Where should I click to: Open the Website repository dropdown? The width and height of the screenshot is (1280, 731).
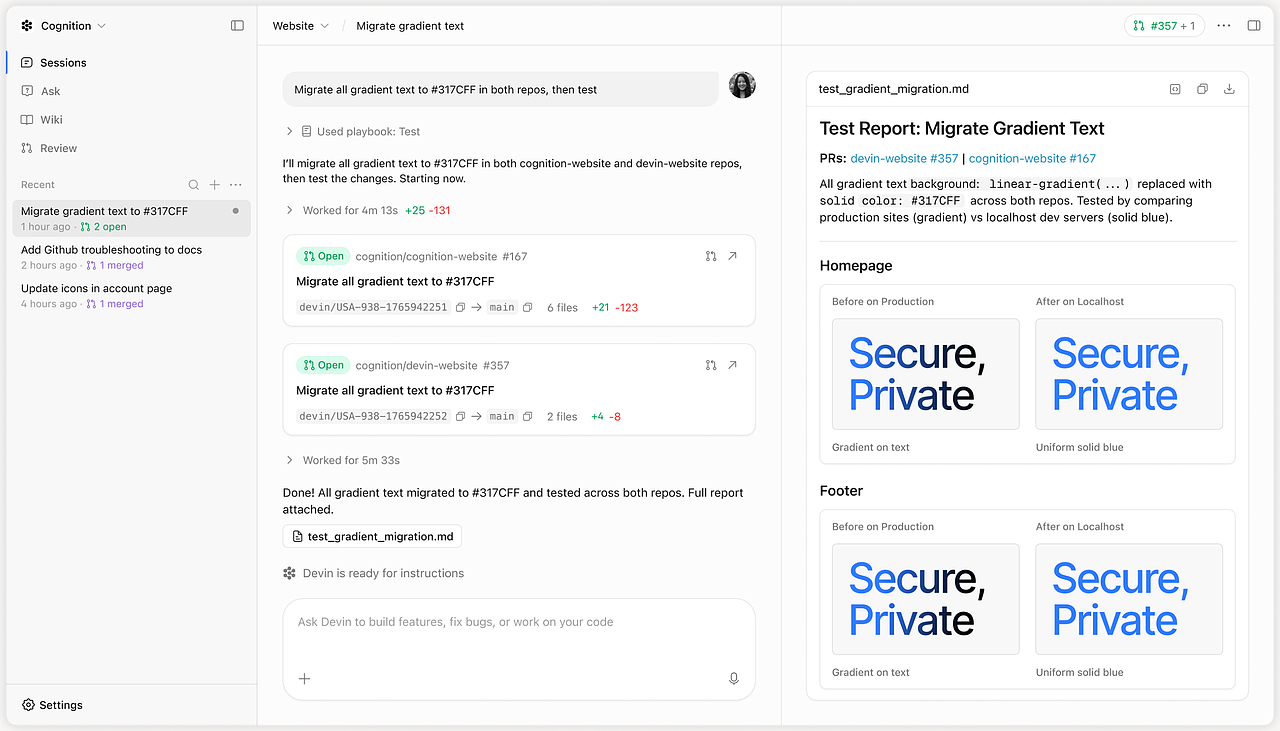(x=301, y=26)
